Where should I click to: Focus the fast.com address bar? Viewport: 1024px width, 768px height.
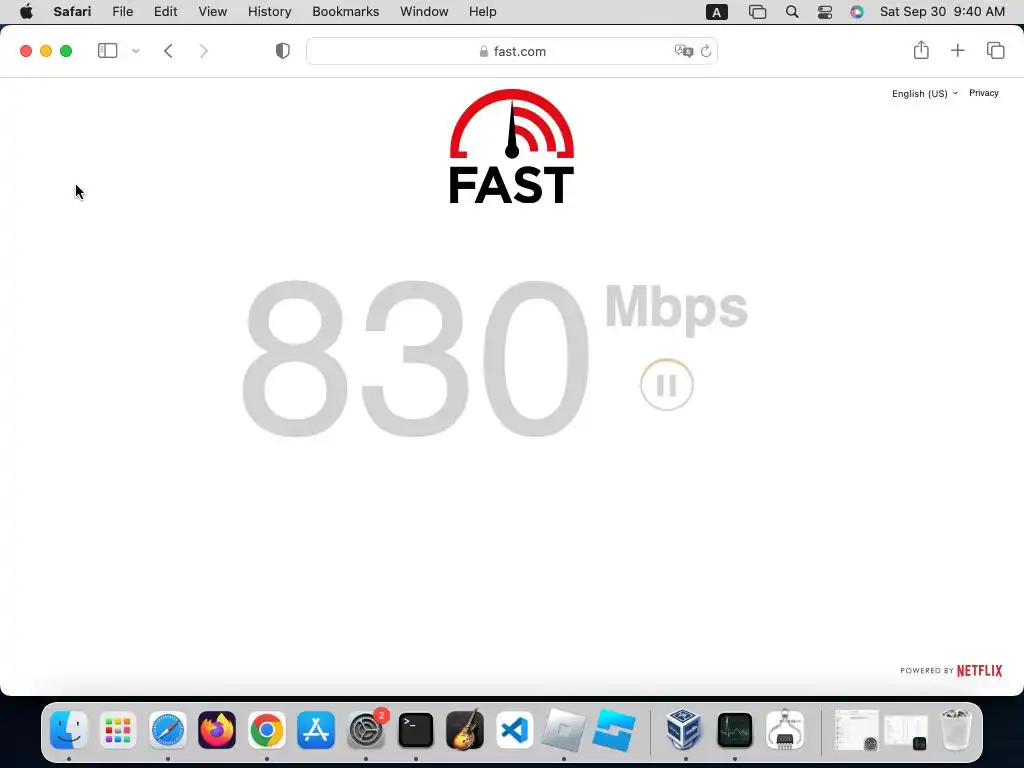[x=512, y=51]
